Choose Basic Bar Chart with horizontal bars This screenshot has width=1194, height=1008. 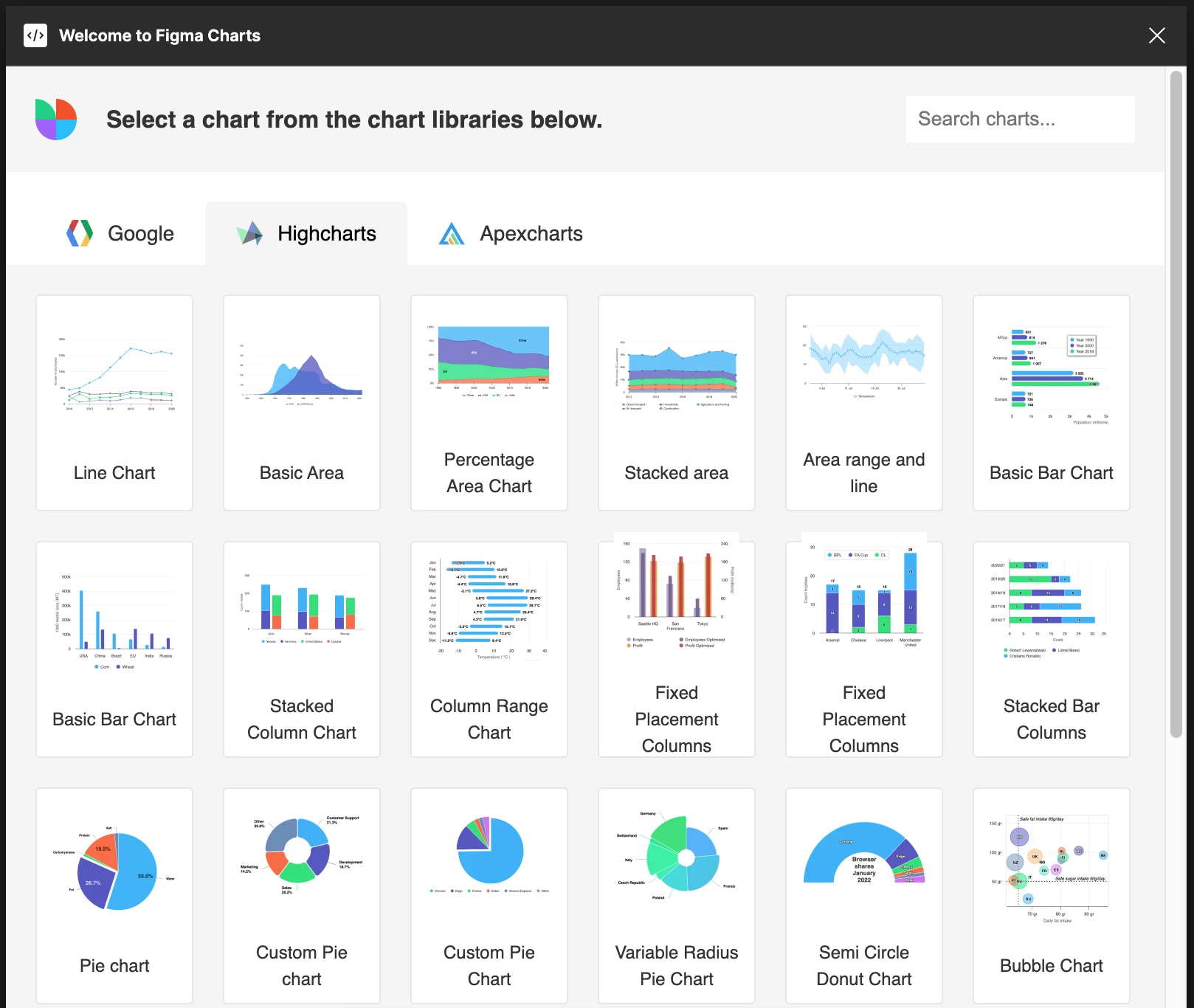coord(1052,403)
